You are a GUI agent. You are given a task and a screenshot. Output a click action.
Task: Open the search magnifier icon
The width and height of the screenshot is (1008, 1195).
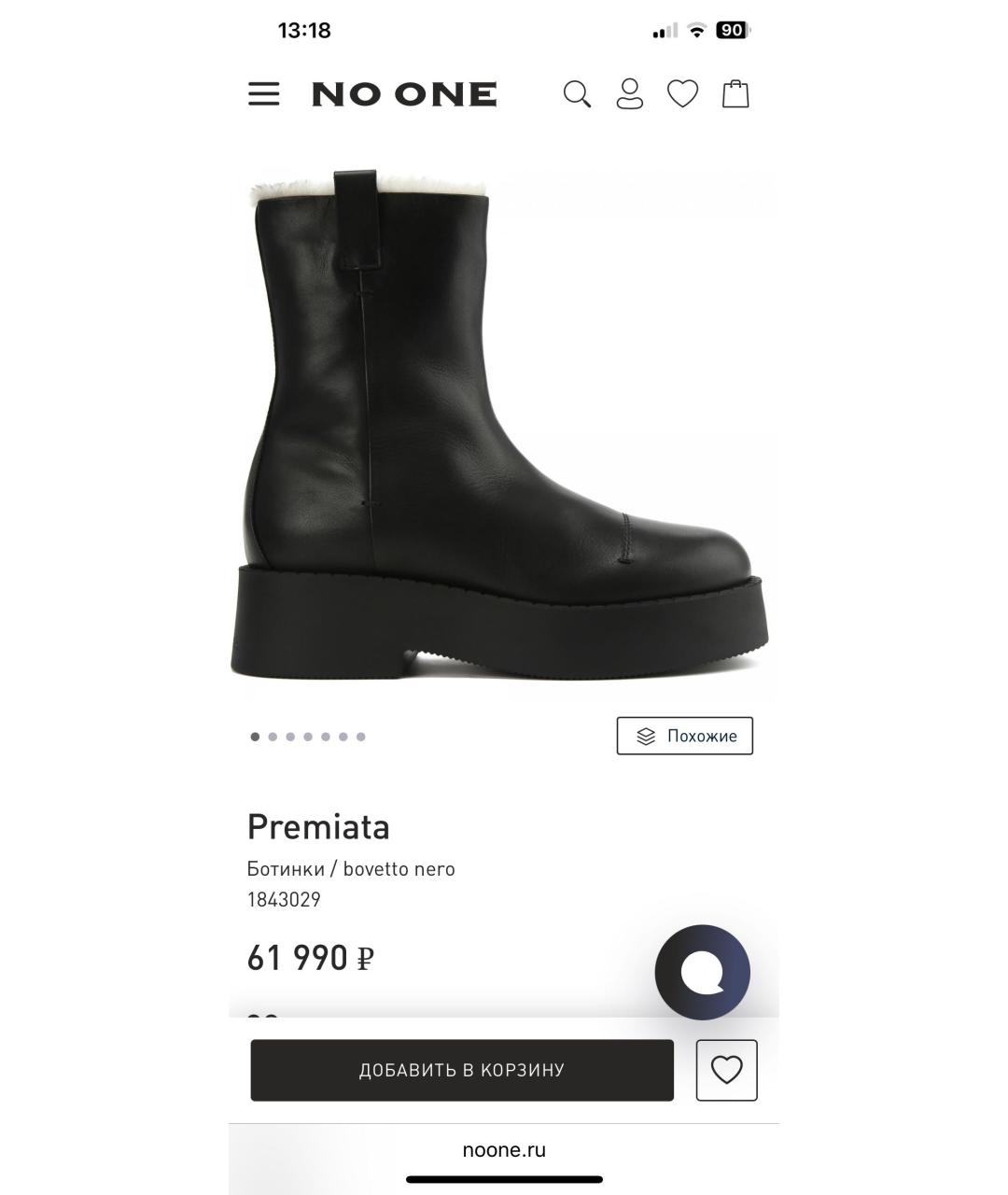click(x=577, y=94)
